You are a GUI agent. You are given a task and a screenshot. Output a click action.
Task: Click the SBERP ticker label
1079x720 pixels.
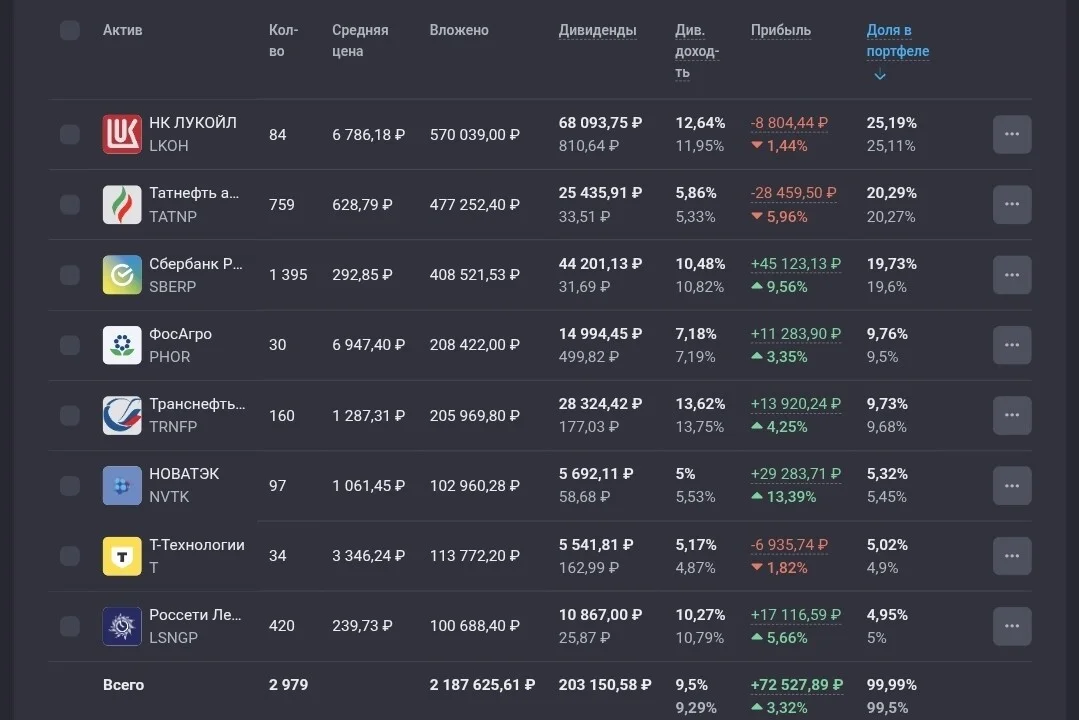click(173, 287)
